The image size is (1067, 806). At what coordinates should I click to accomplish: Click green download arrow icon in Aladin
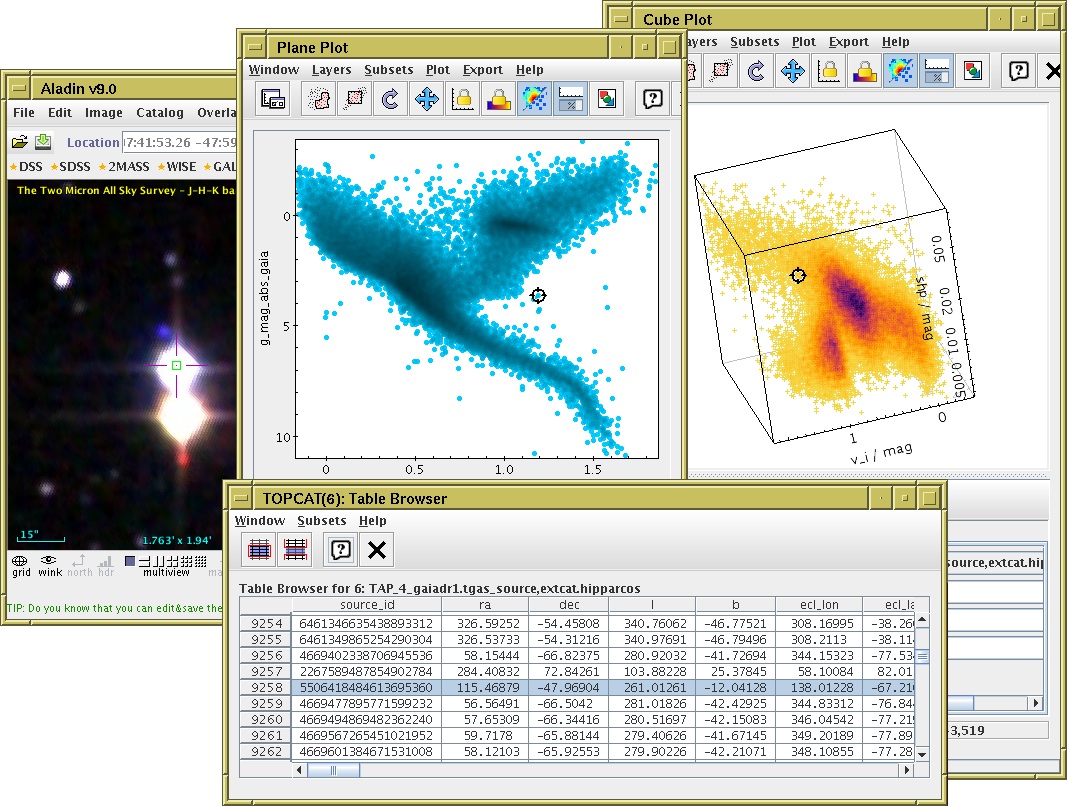click(43, 141)
